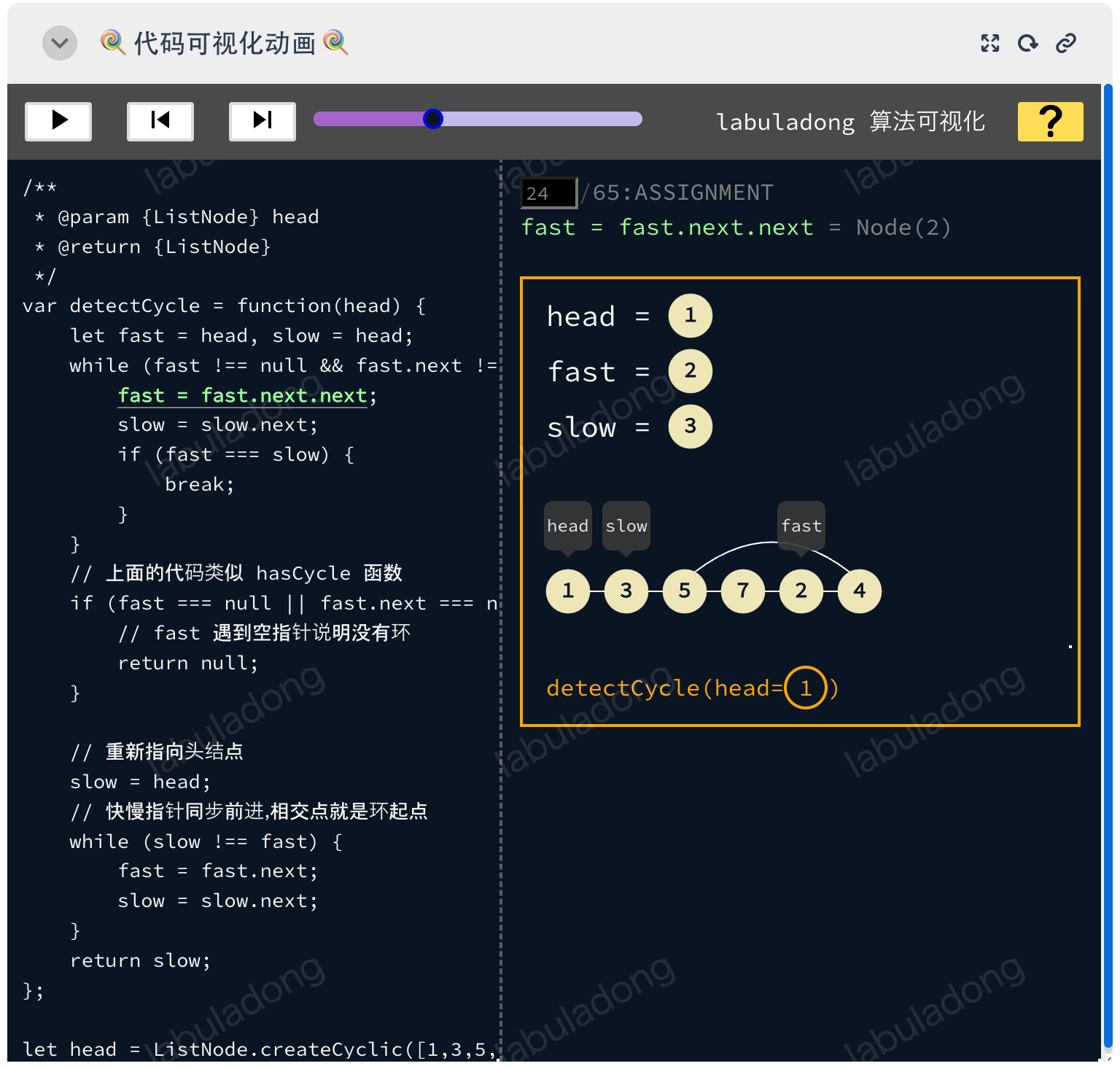Open help with yellow question mark
Viewport: 1120px width, 1066px height.
point(1050,121)
